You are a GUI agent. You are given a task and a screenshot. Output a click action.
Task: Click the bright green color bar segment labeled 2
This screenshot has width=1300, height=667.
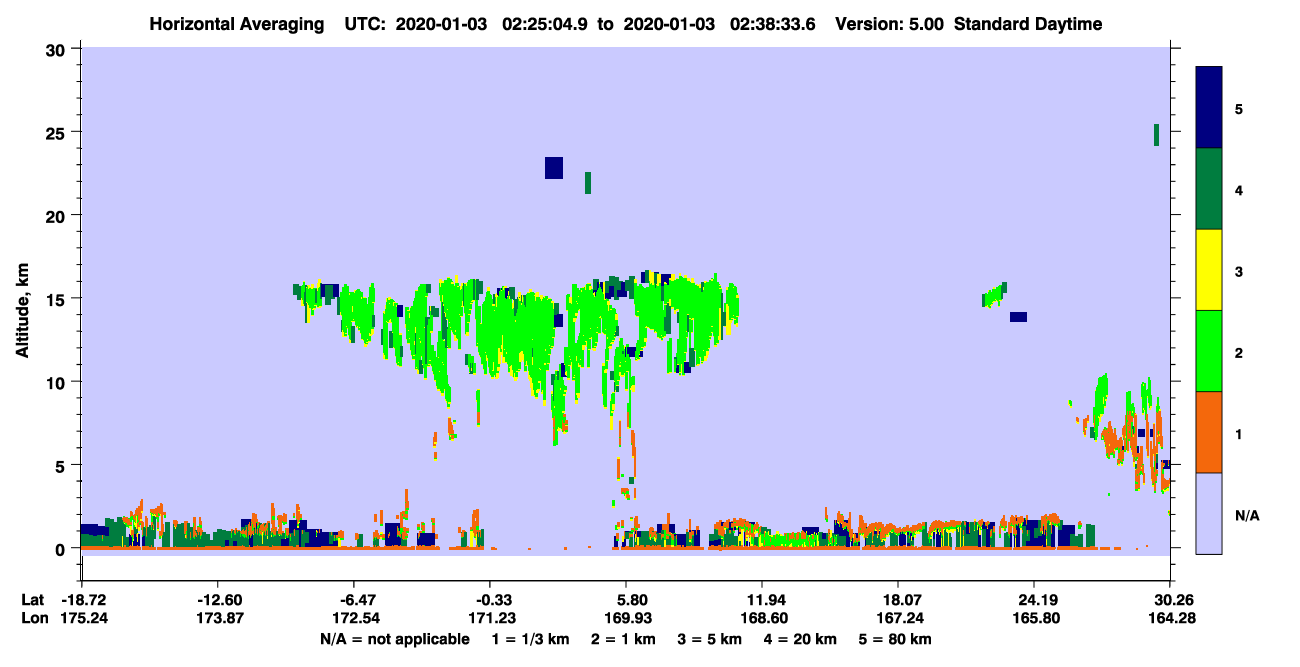[1209, 351]
